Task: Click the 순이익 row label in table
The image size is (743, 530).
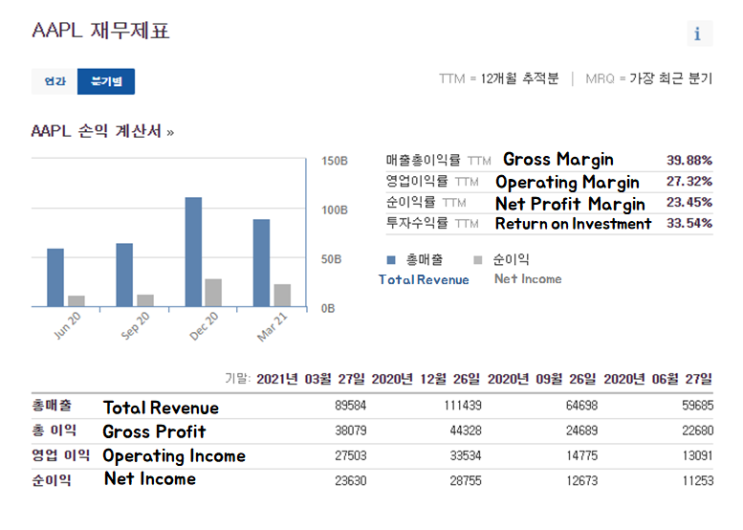Action: (x=52, y=481)
